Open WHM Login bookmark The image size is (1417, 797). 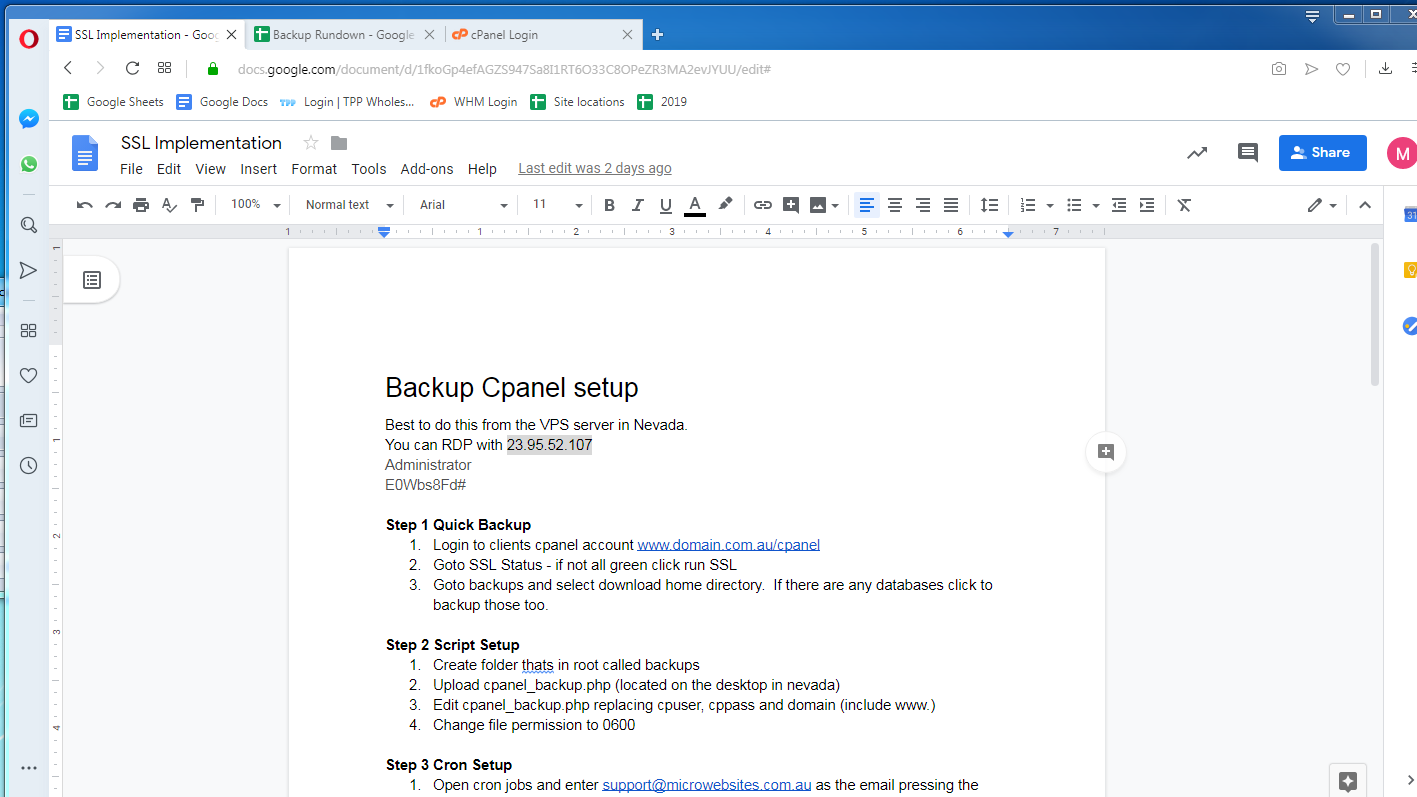[474, 102]
